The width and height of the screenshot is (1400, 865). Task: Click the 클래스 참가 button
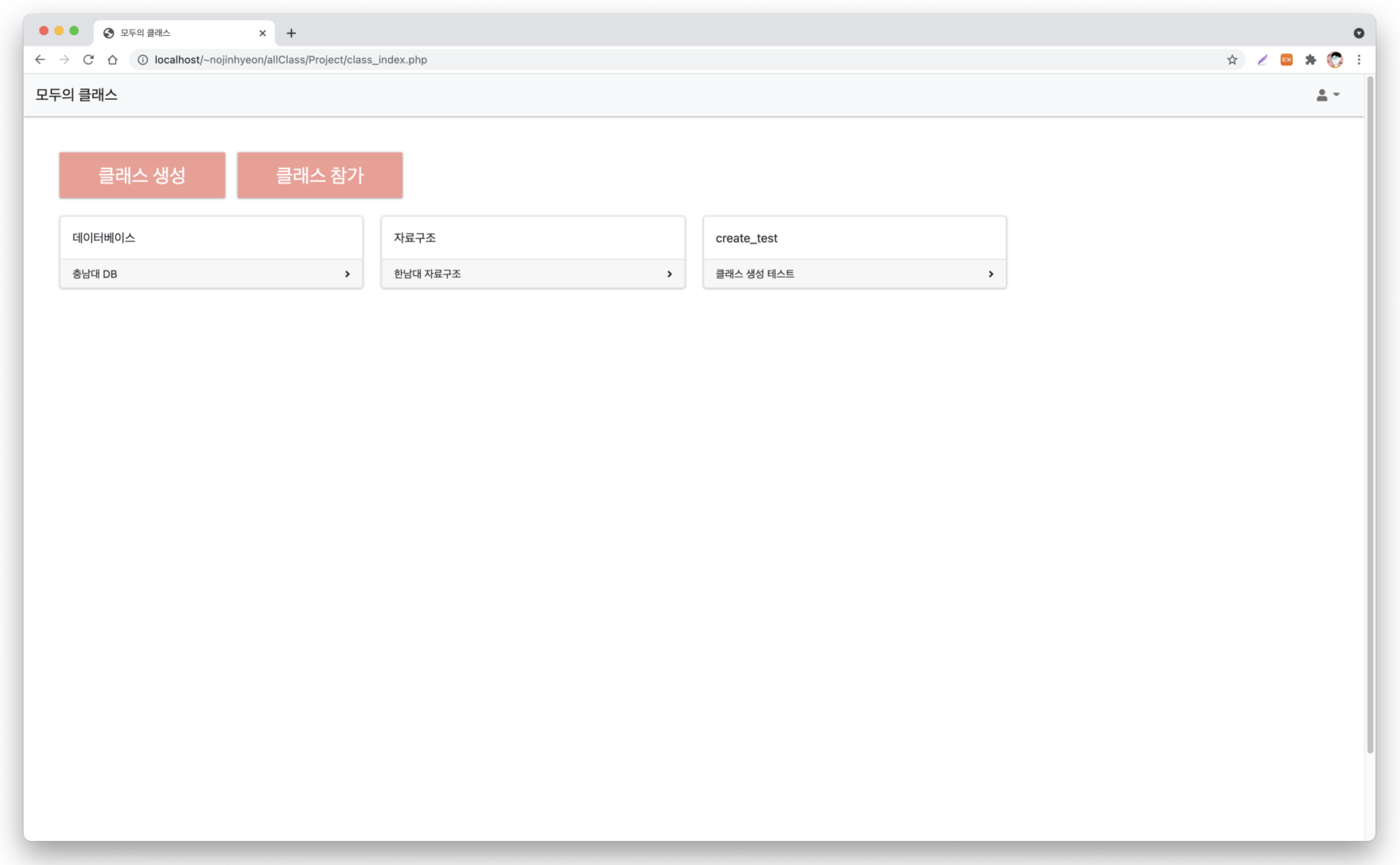coord(320,175)
